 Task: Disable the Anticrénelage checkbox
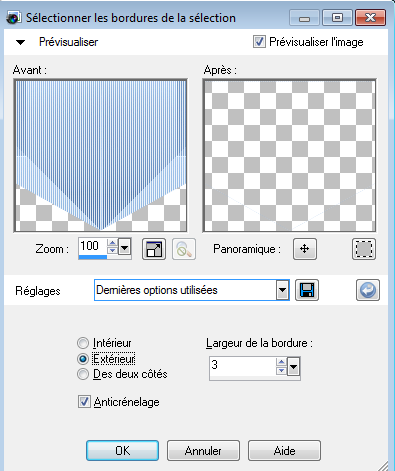point(84,402)
